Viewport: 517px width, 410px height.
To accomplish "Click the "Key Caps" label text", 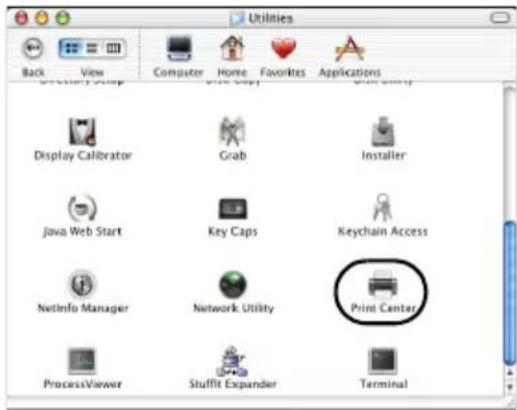I will (x=233, y=231).
